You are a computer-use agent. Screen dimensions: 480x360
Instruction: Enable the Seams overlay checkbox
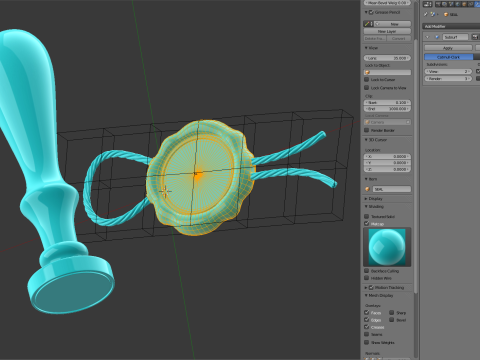(367, 334)
